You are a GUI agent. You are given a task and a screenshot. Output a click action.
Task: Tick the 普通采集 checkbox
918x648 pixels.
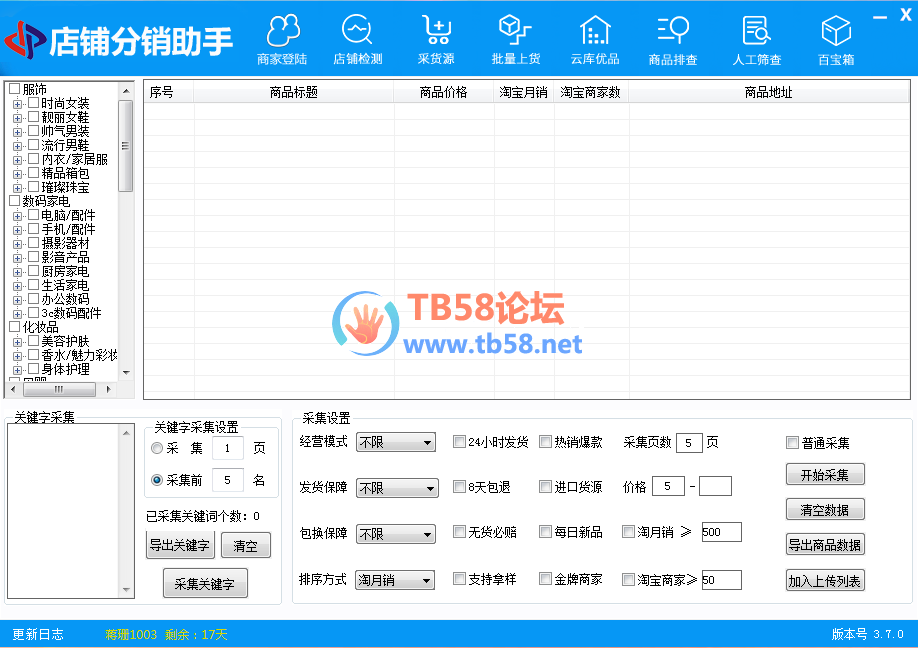pyautogui.click(x=792, y=443)
